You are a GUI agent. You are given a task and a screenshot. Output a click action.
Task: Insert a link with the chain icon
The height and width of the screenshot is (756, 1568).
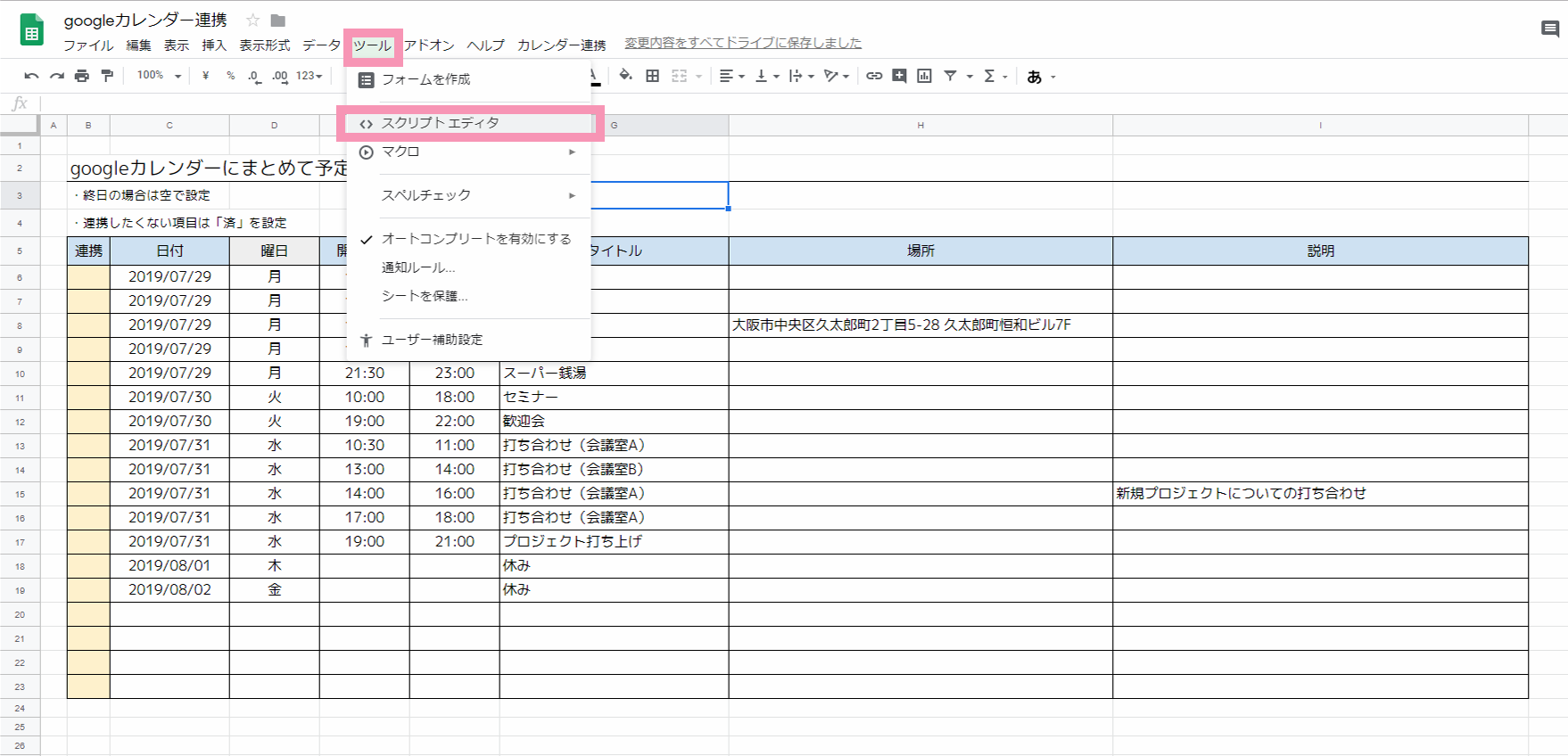(x=874, y=77)
